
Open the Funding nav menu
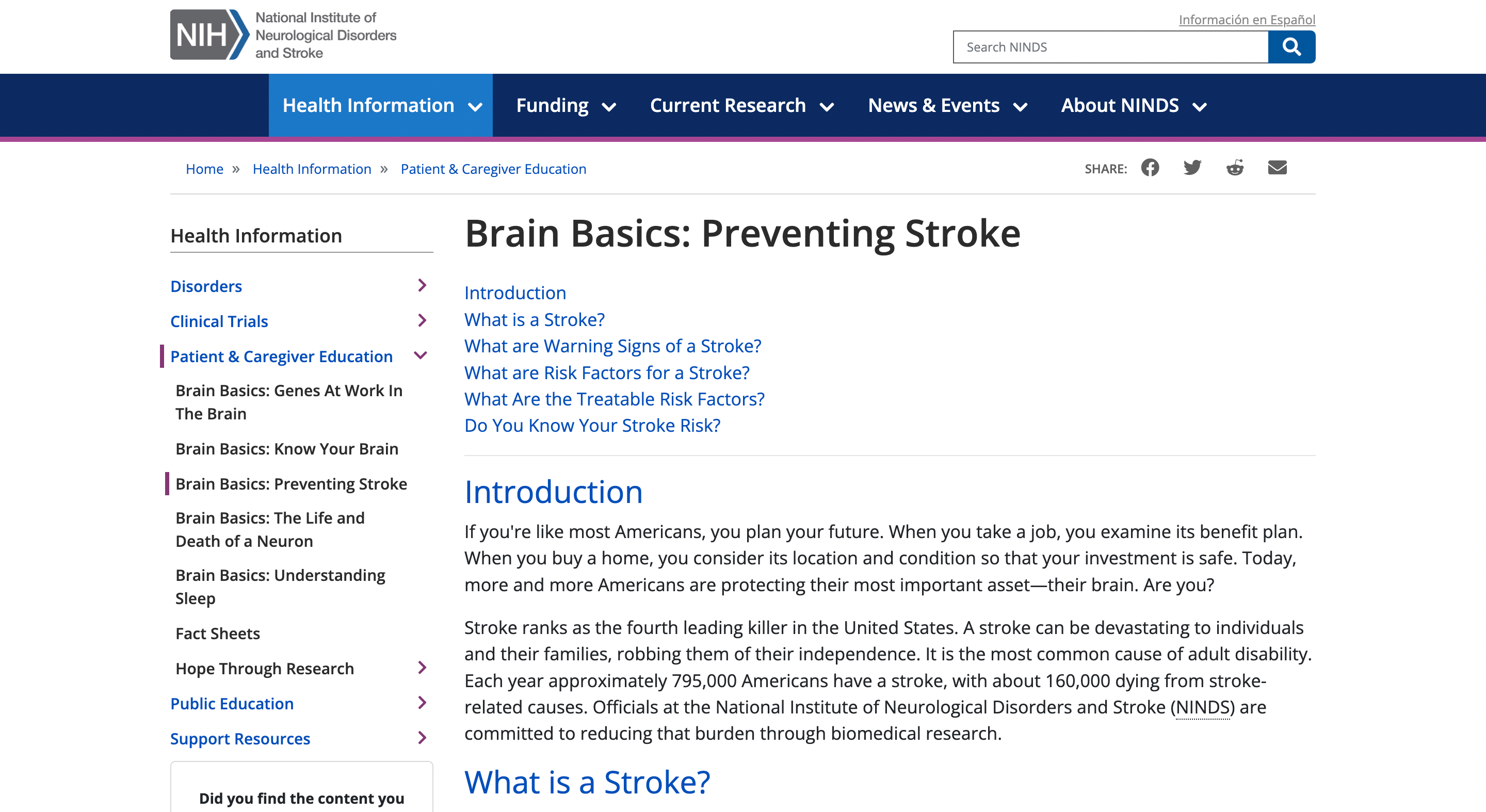click(566, 106)
